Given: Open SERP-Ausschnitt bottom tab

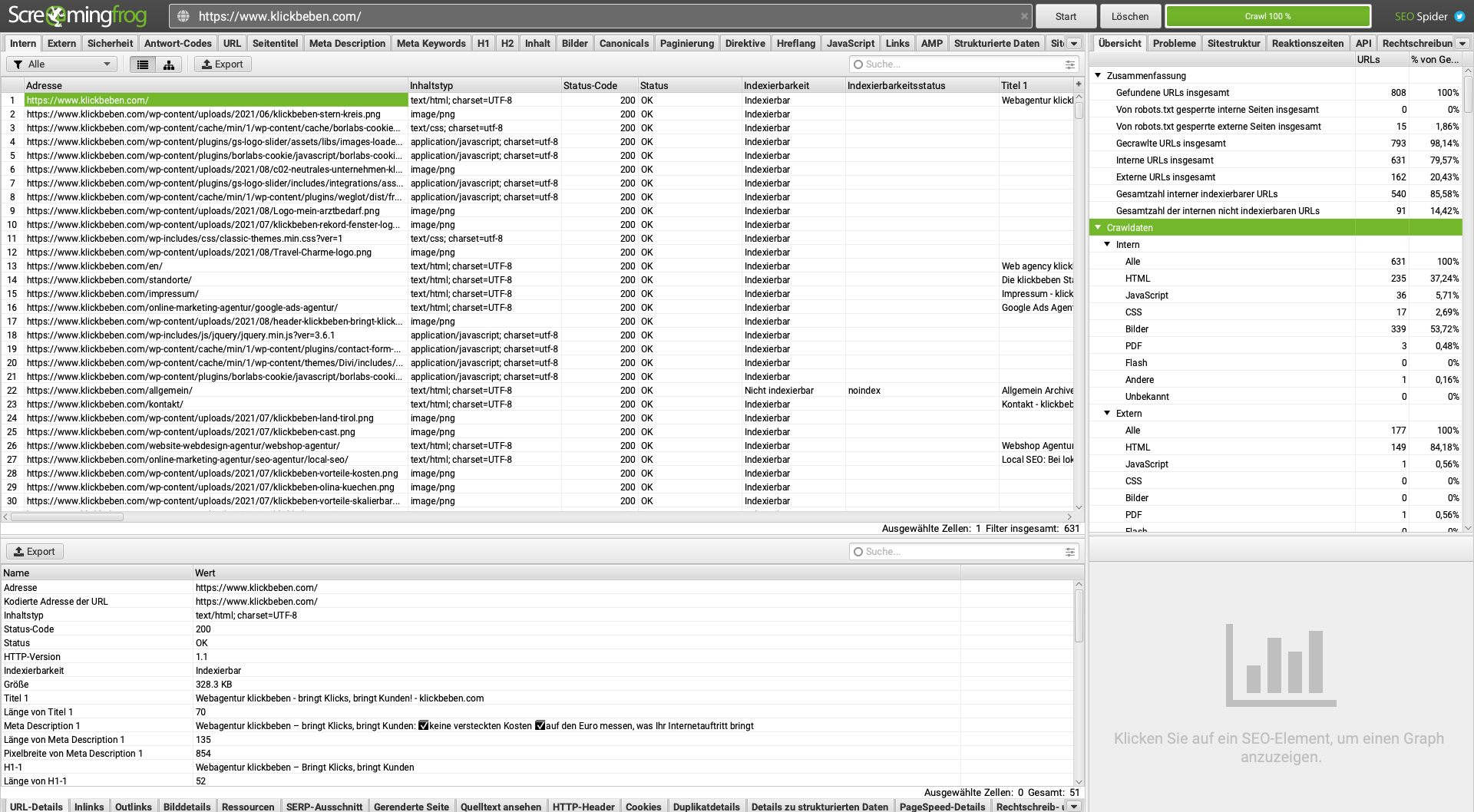Looking at the screenshot, I should pyautogui.click(x=324, y=807).
